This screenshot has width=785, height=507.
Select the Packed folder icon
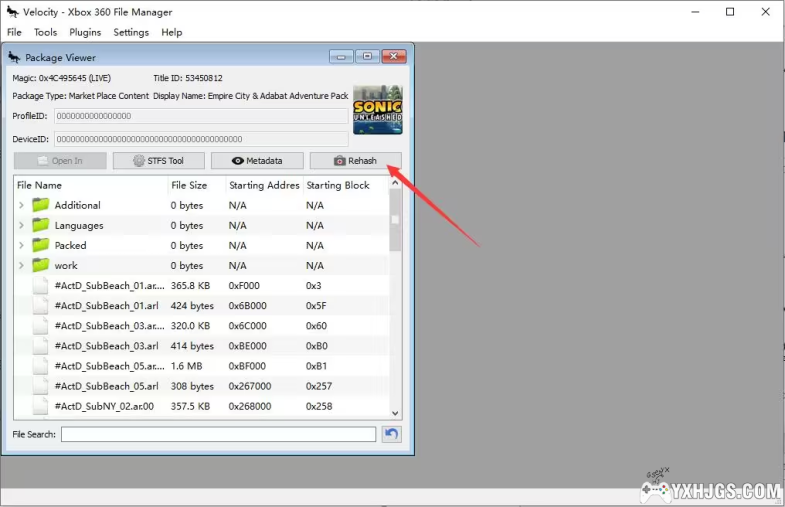coord(40,245)
